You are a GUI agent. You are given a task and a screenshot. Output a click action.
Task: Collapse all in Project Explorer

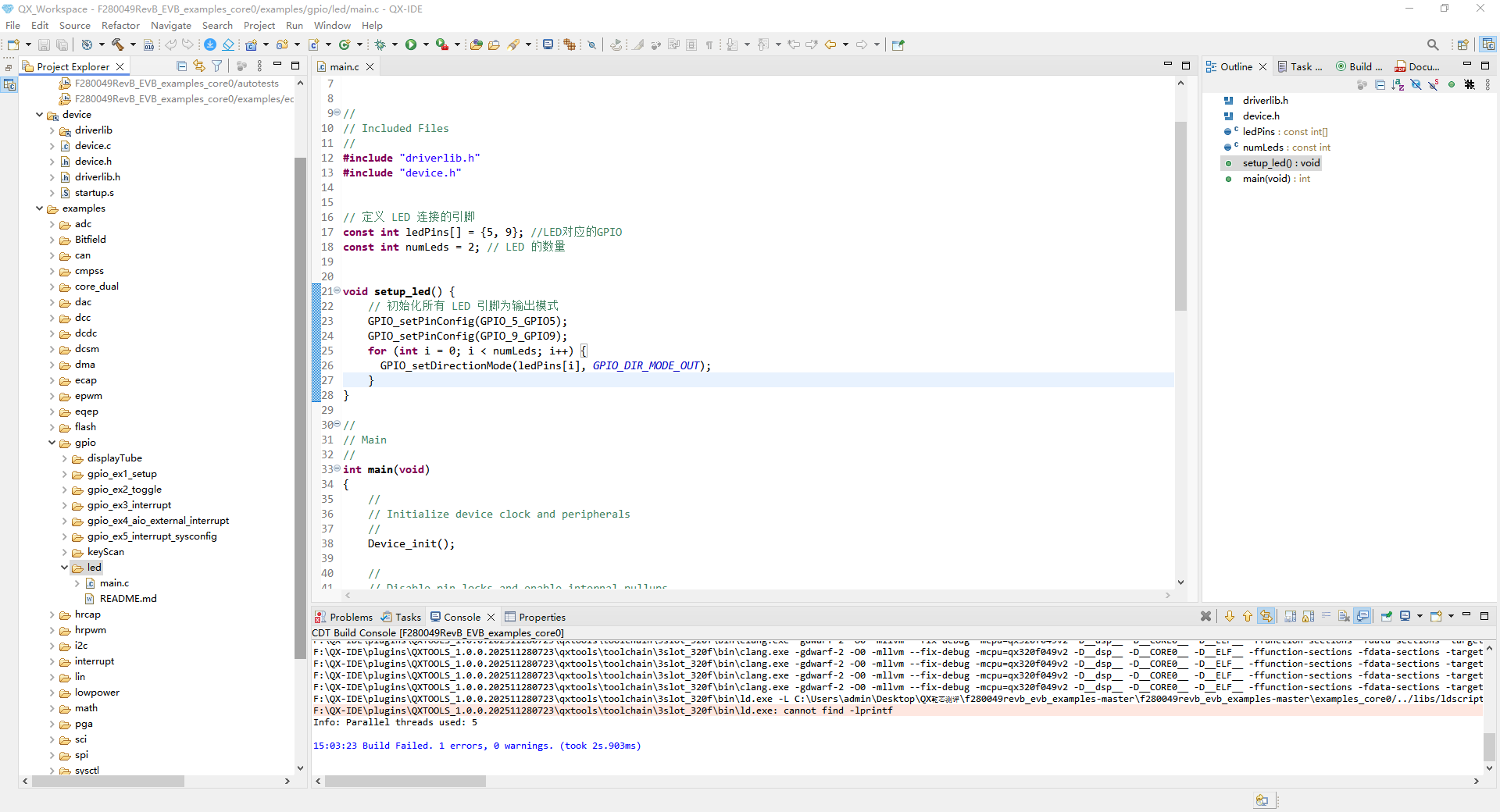click(181, 66)
